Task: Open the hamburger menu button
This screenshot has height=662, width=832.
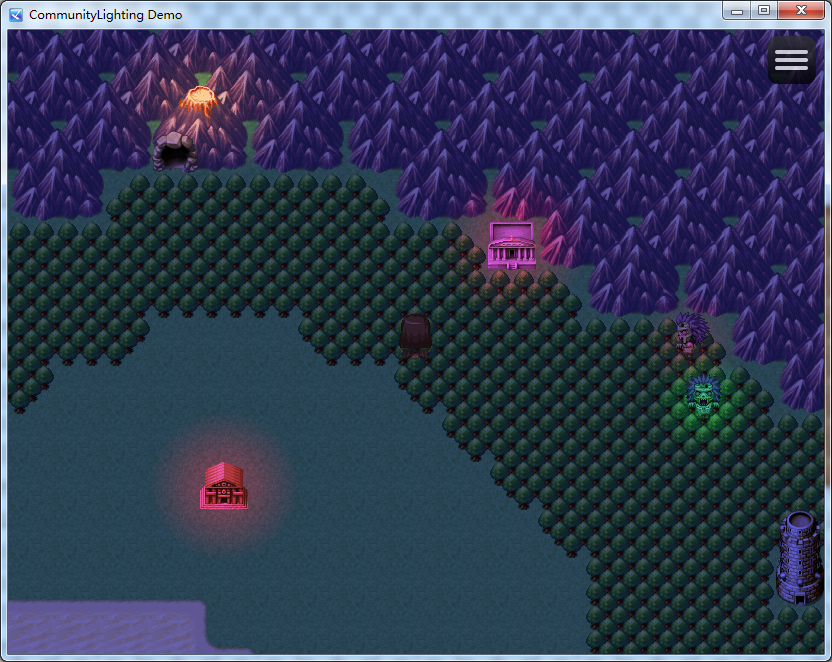Action: (x=790, y=60)
